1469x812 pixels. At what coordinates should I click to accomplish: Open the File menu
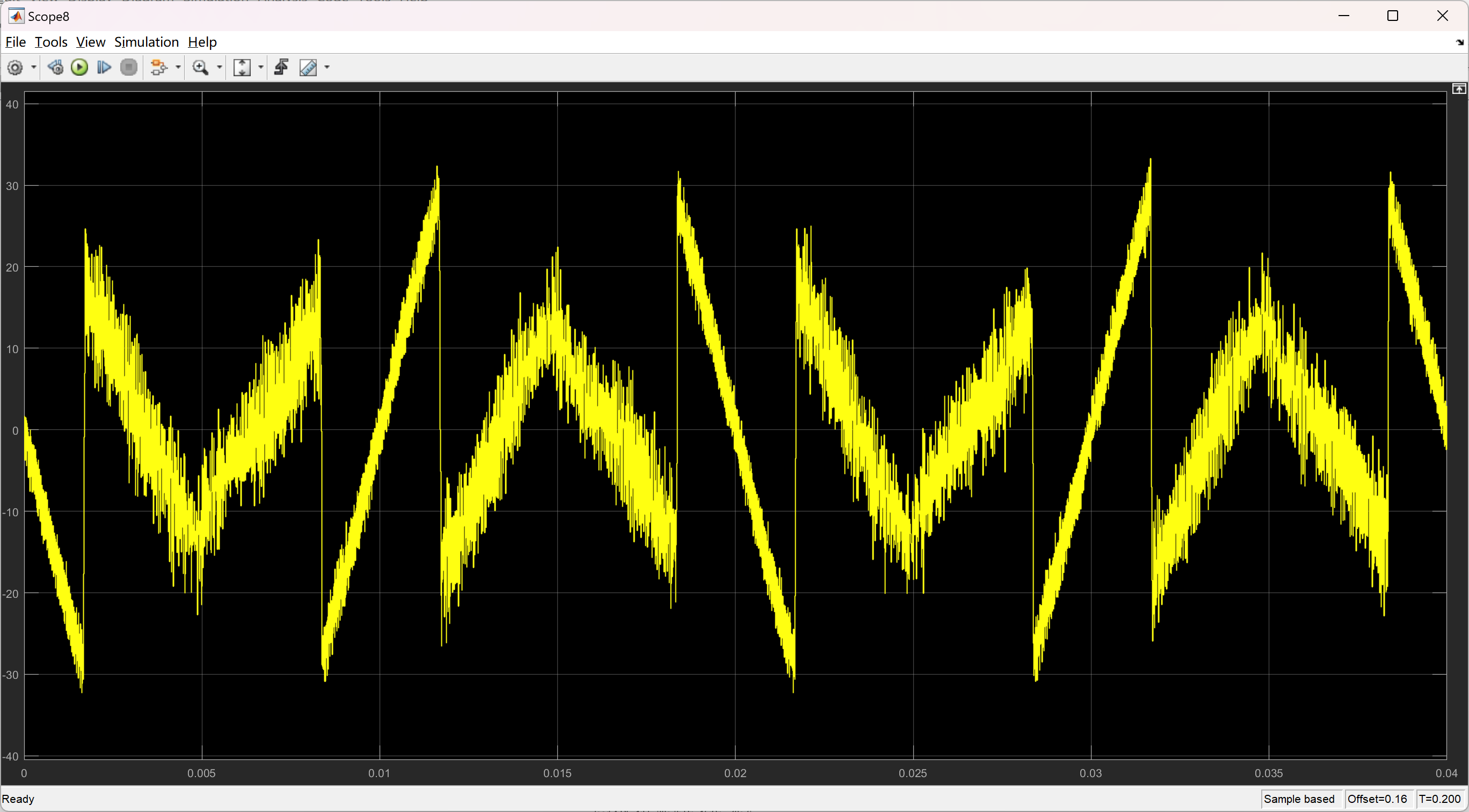pos(16,42)
